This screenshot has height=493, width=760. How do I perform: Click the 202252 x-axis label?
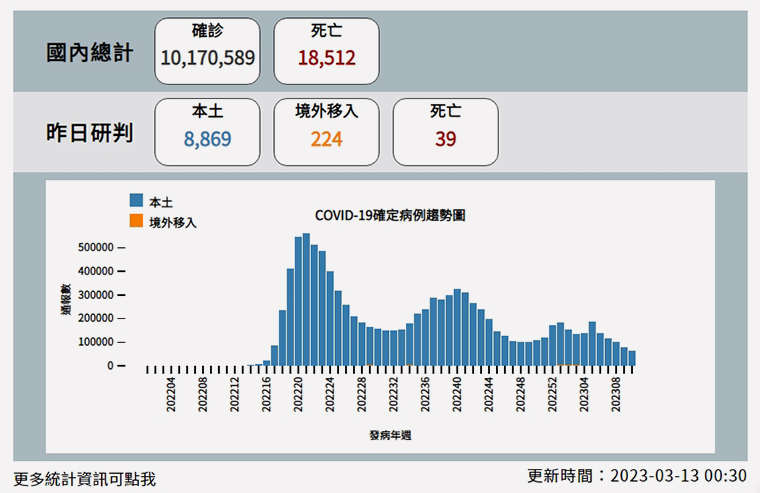553,395
